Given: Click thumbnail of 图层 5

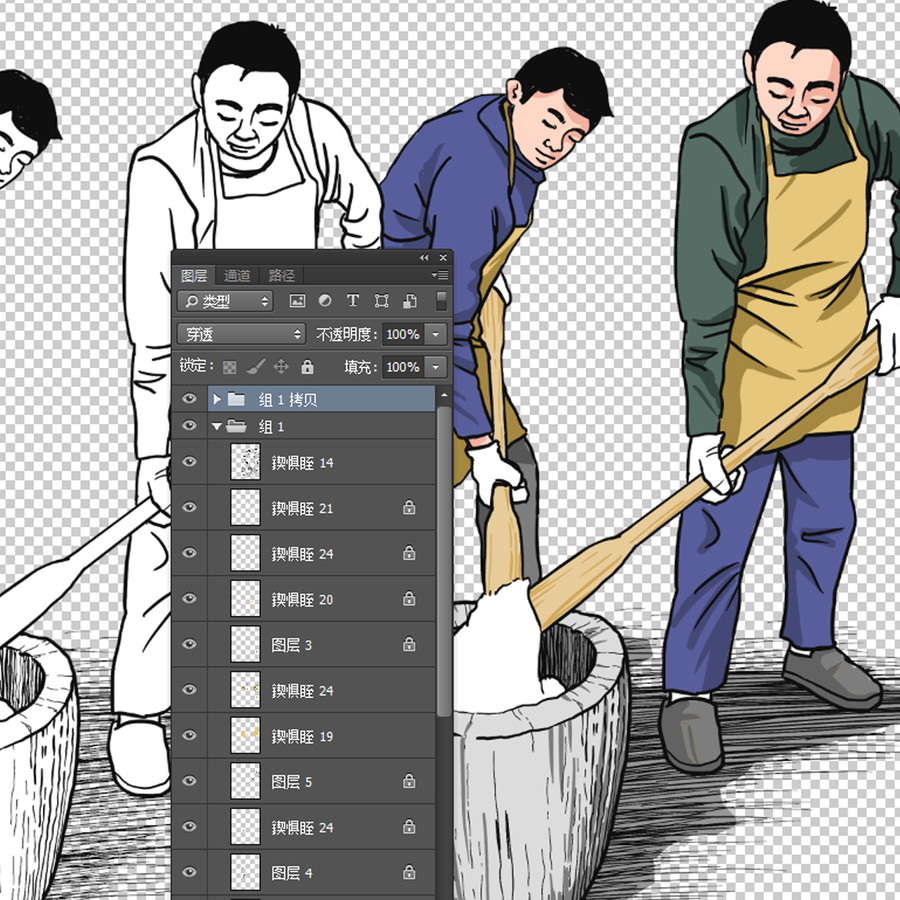Looking at the screenshot, I should click(x=245, y=781).
